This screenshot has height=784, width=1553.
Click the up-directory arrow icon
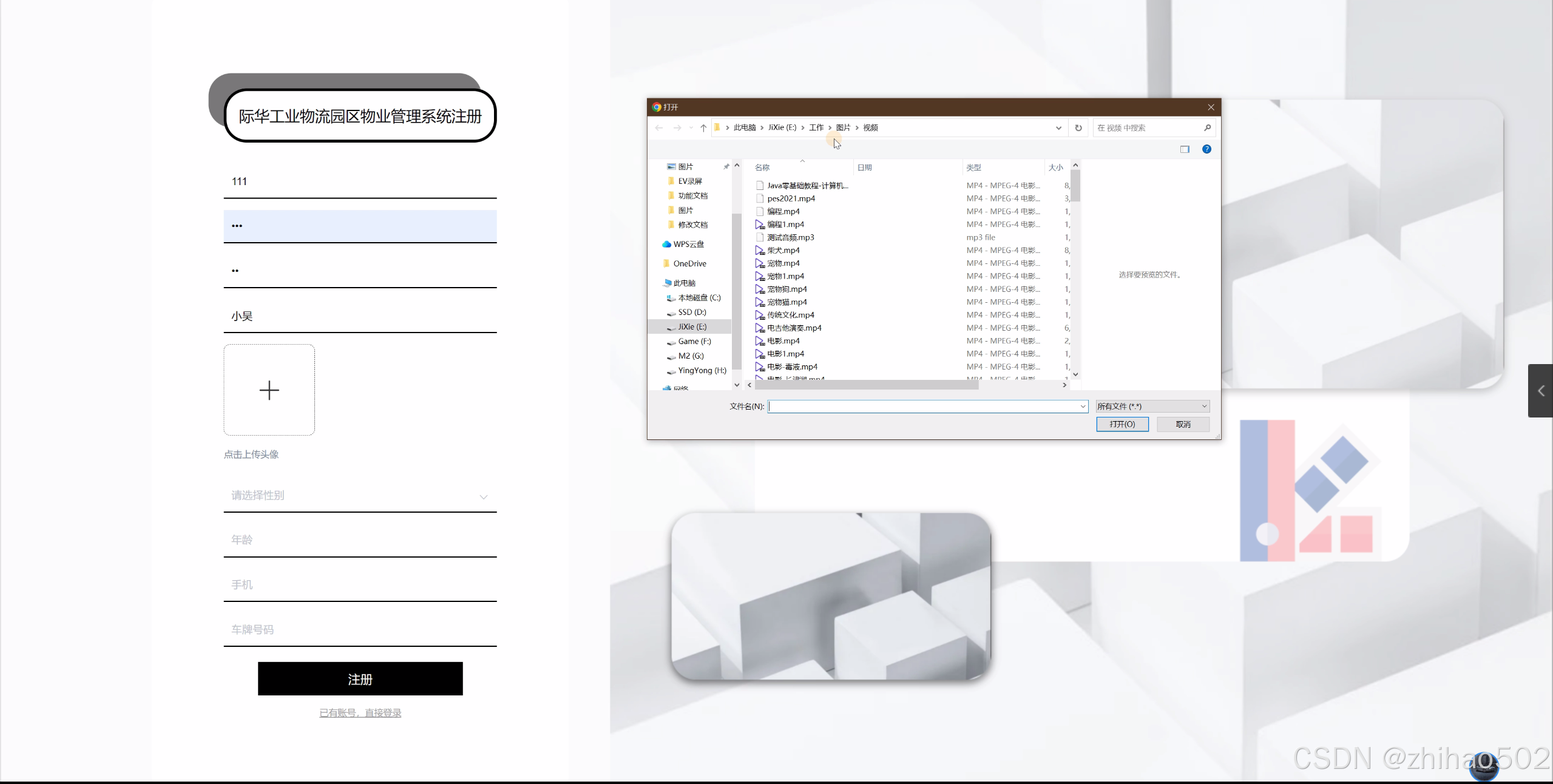click(703, 128)
